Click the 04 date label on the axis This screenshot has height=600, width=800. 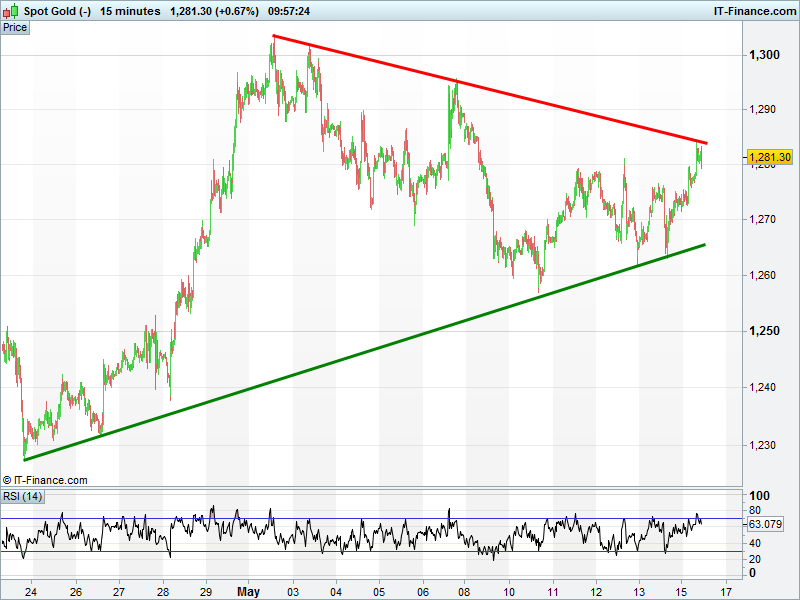[x=336, y=592]
